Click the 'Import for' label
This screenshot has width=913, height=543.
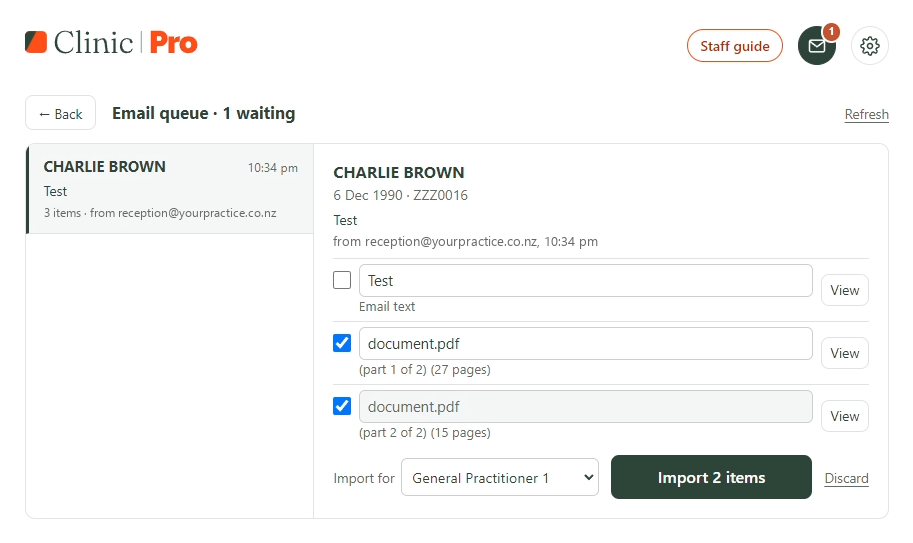coord(364,478)
